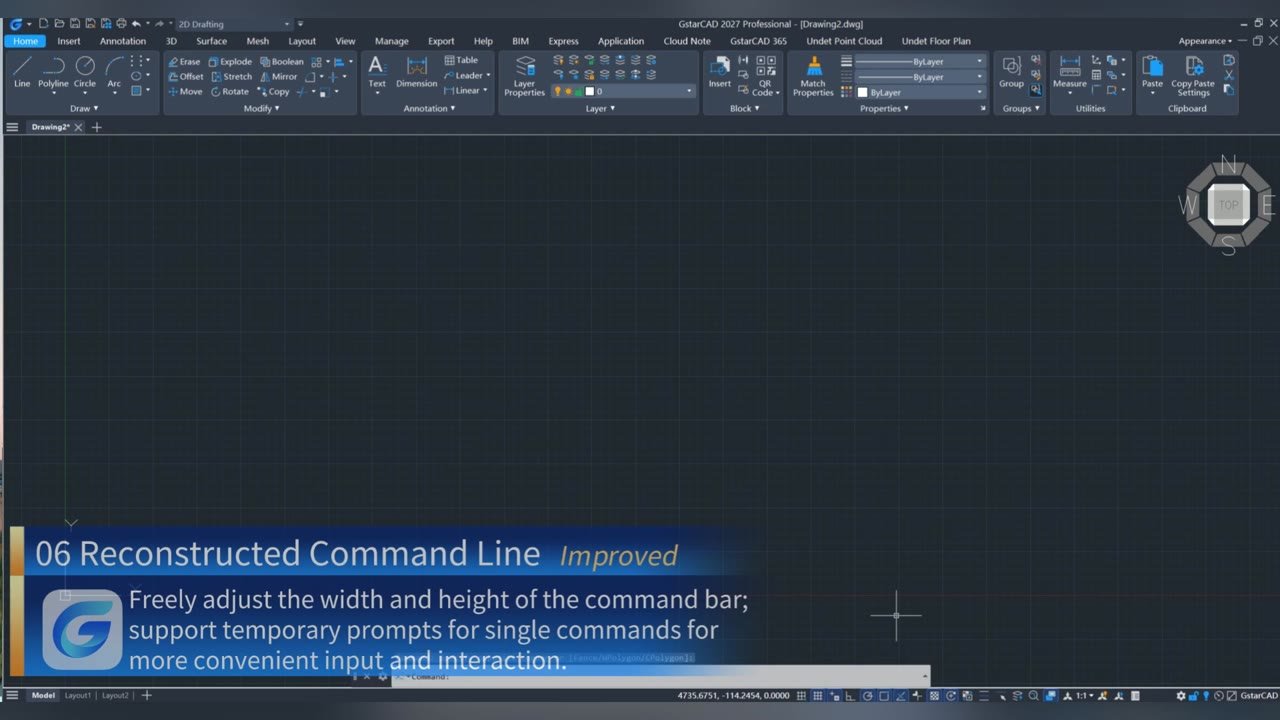Switch to the Annotation ribbon tab
The width and height of the screenshot is (1280, 720).
tap(123, 41)
